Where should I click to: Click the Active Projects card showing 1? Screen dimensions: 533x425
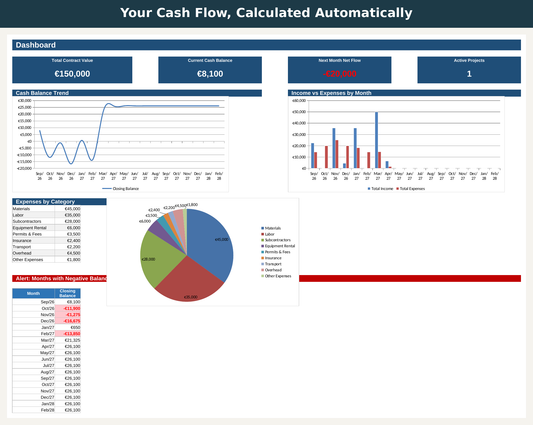469,70
